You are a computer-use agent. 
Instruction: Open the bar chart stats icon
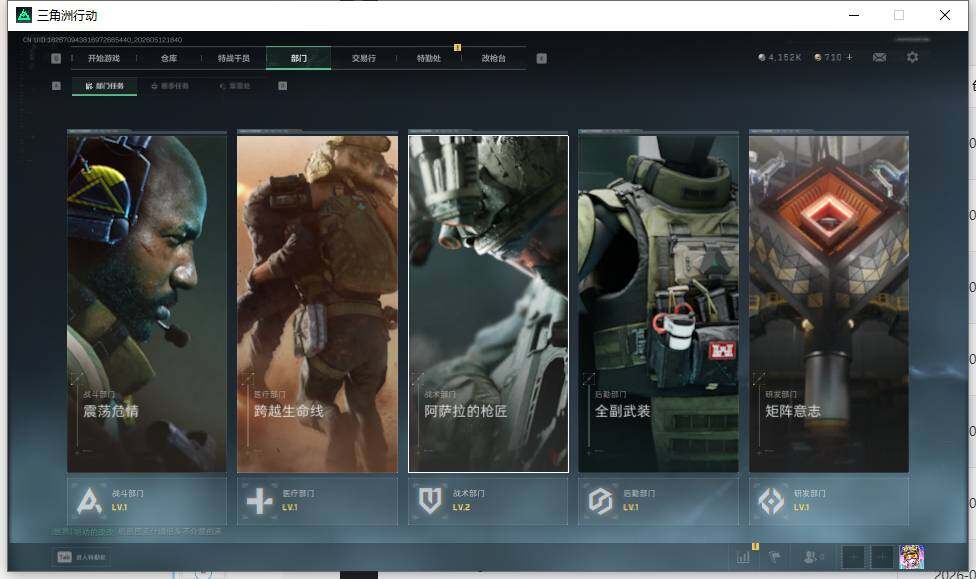coord(743,557)
